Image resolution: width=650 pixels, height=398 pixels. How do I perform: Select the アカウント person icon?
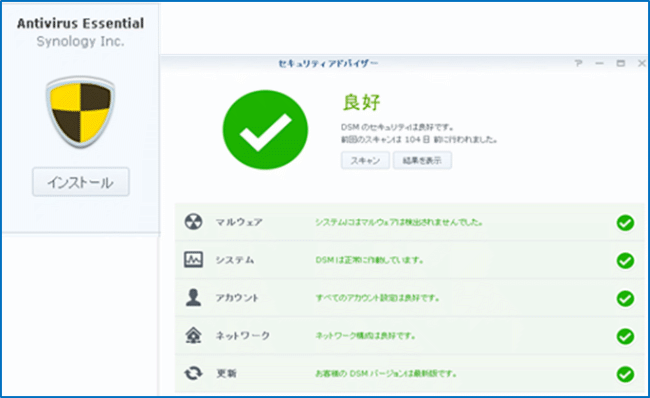(x=193, y=297)
